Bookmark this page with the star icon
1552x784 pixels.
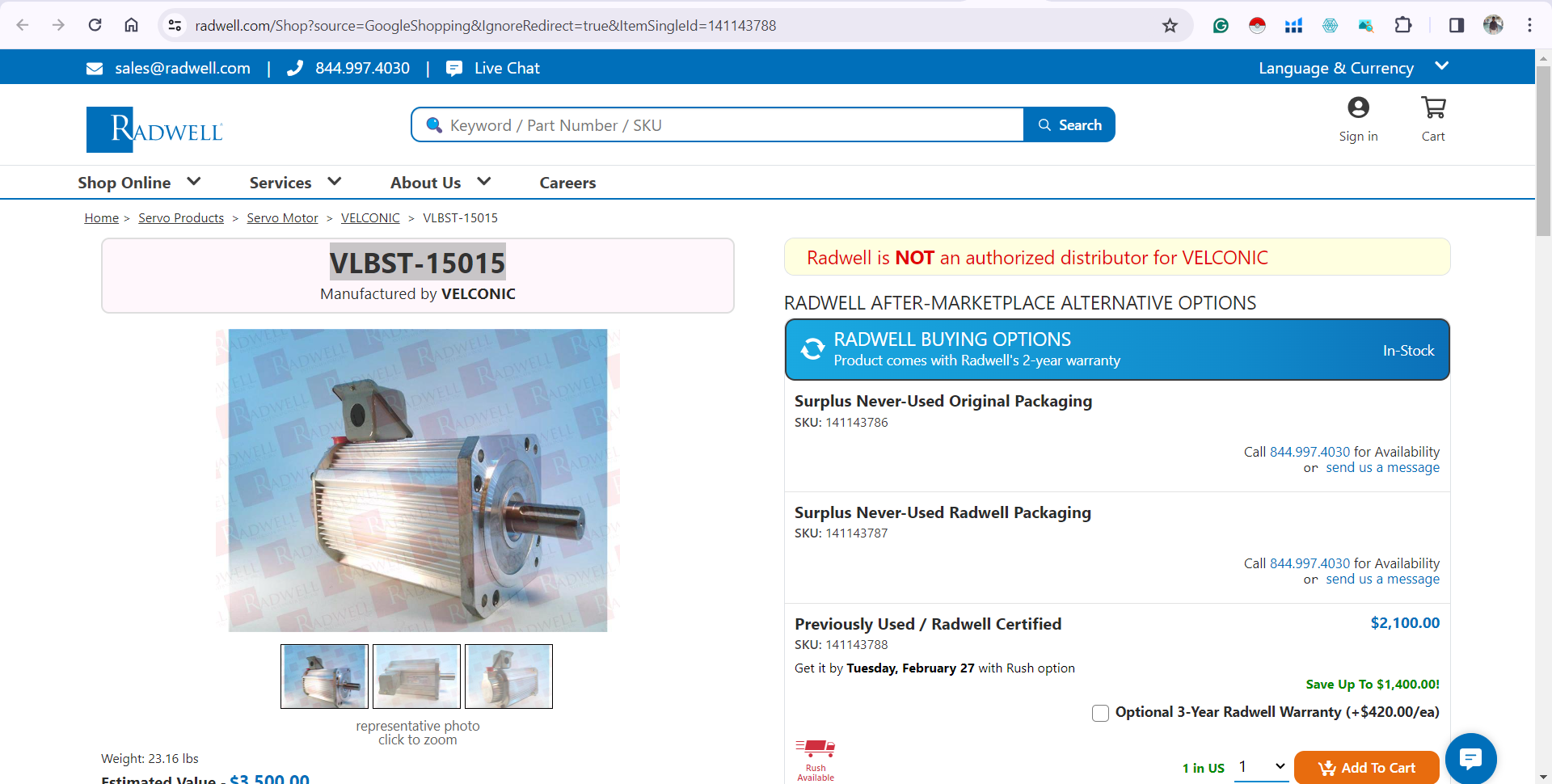point(1170,25)
